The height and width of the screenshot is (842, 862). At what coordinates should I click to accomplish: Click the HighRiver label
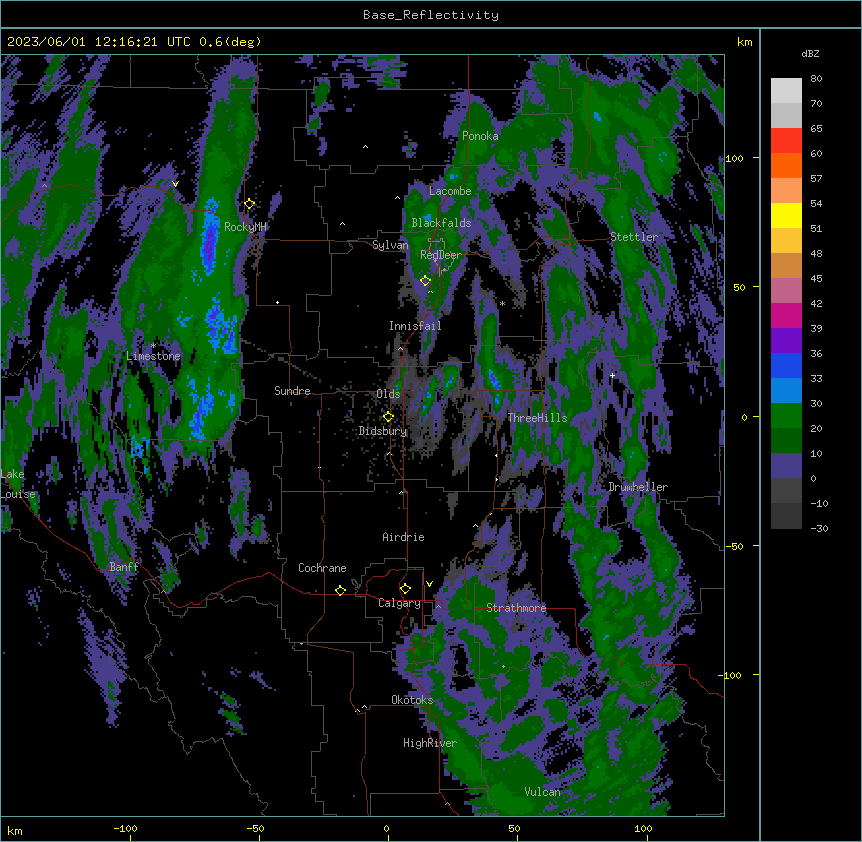[x=430, y=743]
